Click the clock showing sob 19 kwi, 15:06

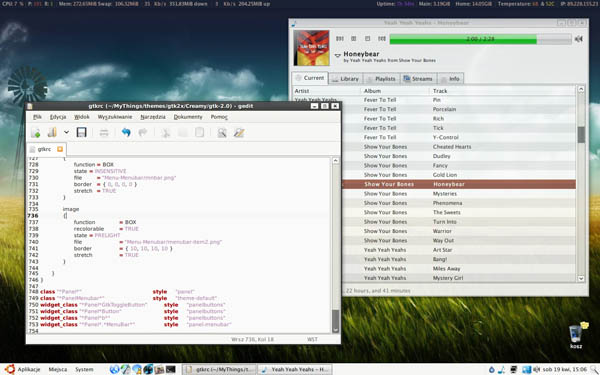pyautogui.click(x=564, y=369)
